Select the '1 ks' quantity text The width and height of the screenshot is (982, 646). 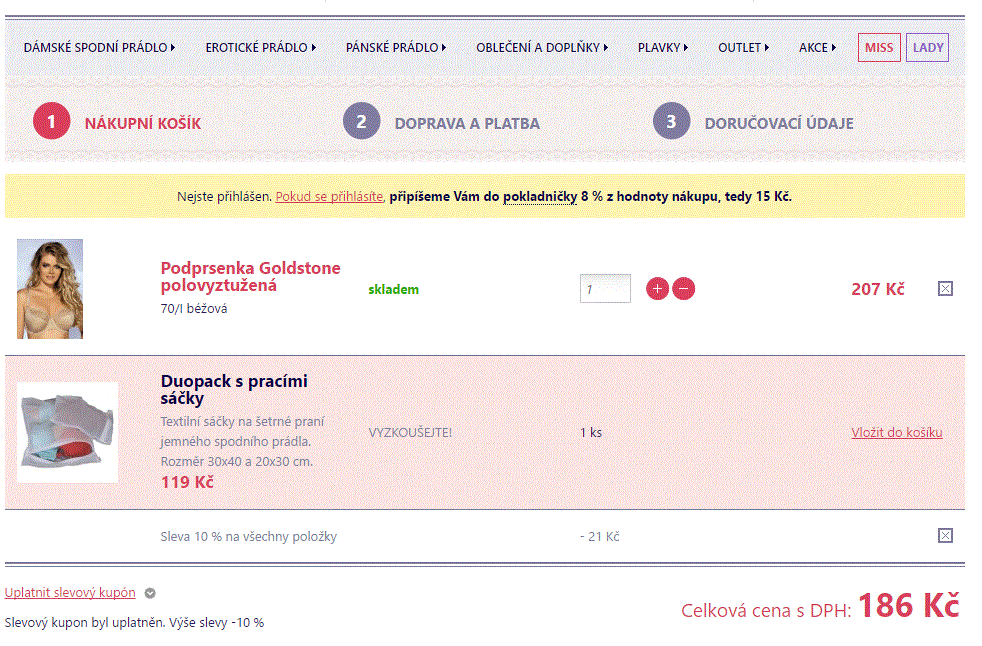pyautogui.click(x=591, y=432)
